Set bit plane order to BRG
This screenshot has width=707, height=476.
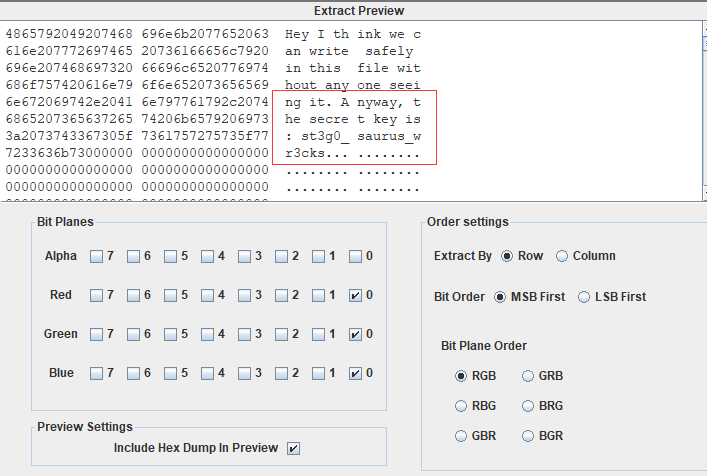tap(528, 406)
